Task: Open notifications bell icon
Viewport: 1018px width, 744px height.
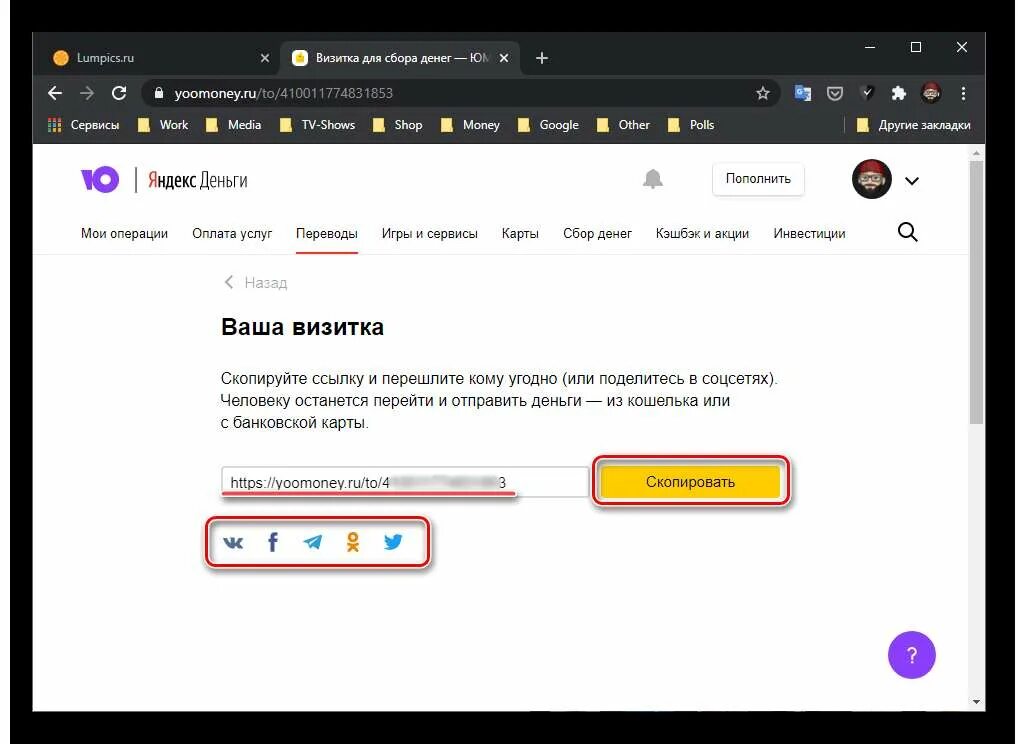Action: 652,179
